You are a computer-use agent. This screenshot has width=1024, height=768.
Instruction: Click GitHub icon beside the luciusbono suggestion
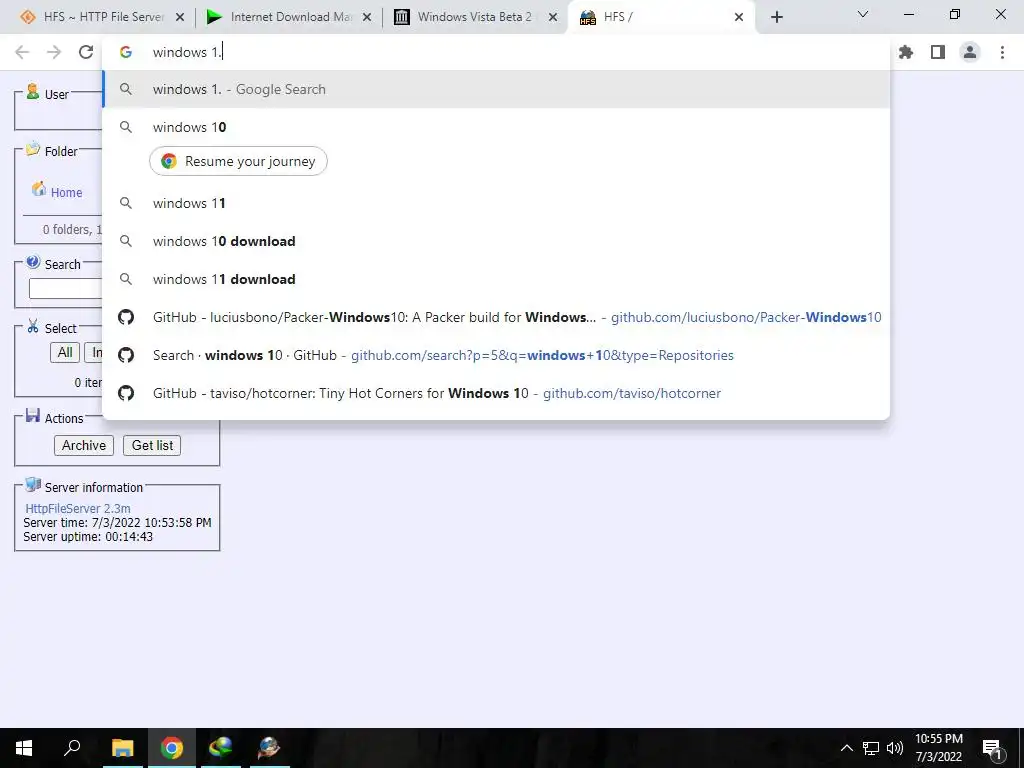click(x=126, y=317)
